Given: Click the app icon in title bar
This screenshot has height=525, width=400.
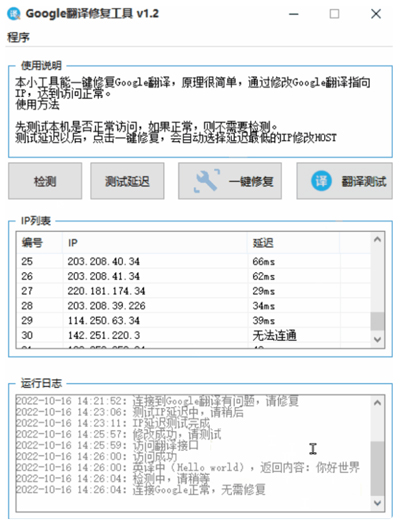Looking at the screenshot, I should pos(14,14).
